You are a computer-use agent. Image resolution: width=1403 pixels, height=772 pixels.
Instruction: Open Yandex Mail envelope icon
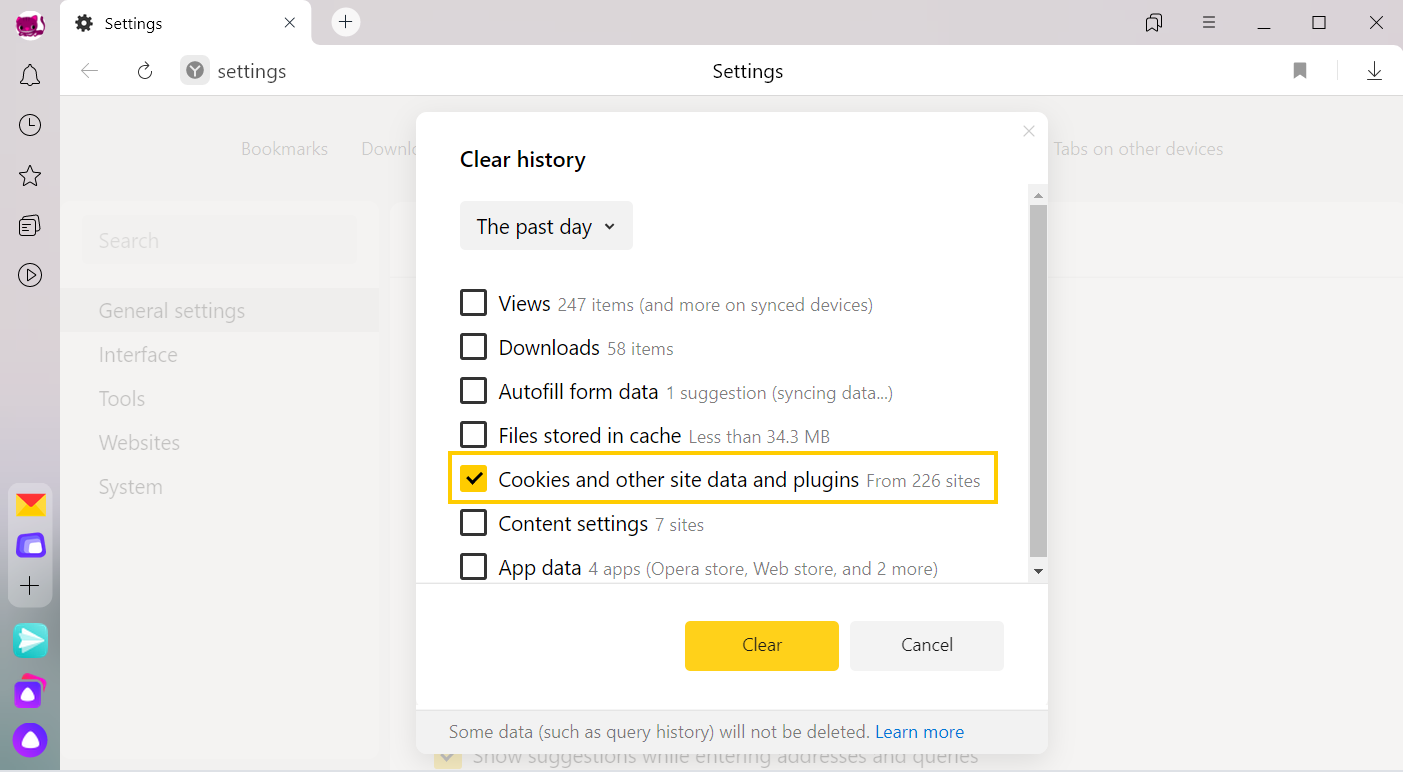[30, 505]
